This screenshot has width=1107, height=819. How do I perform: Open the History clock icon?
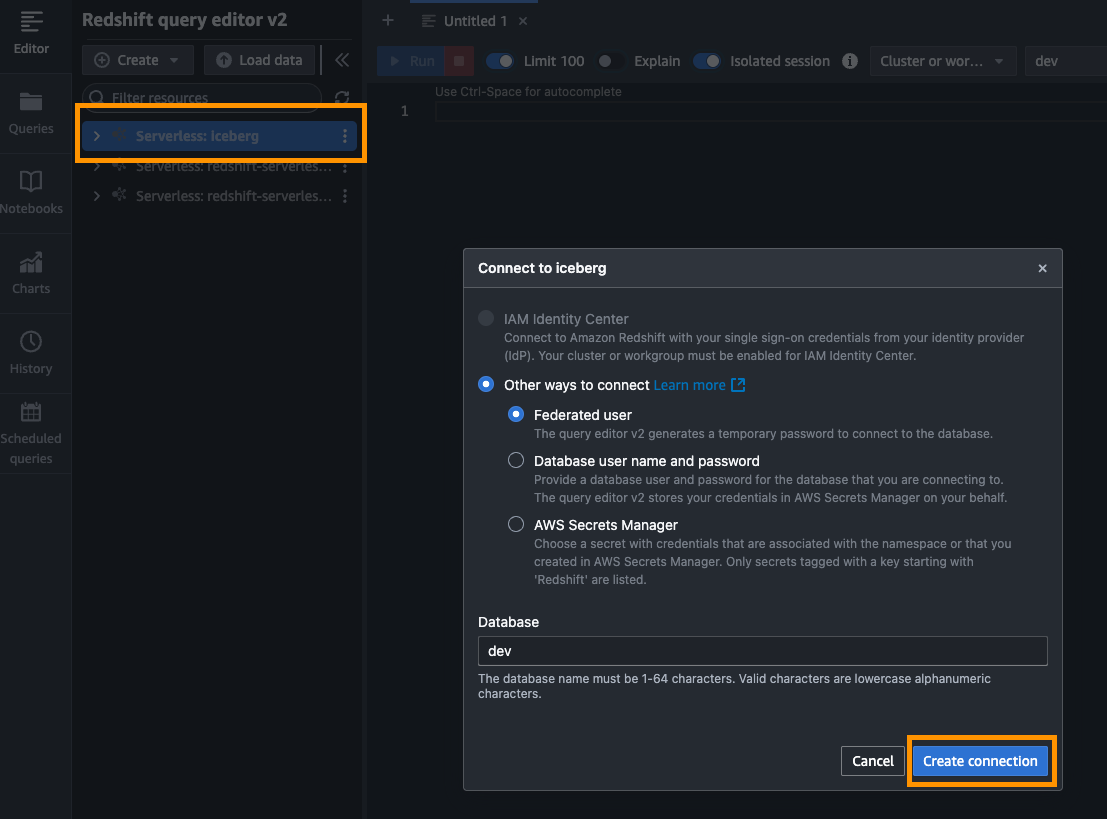pos(31,342)
